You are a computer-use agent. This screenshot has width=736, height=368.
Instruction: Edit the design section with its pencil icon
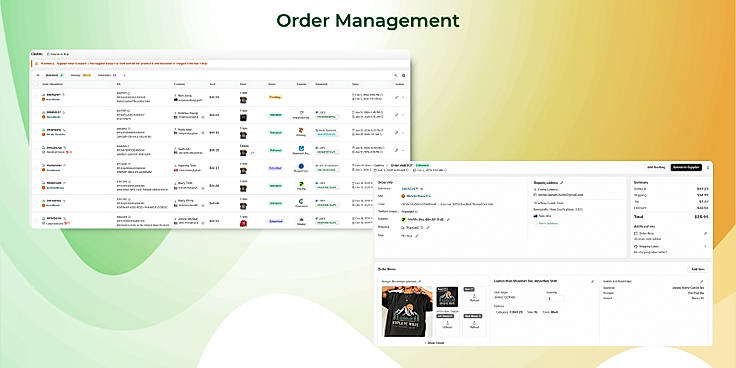point(420,281)
